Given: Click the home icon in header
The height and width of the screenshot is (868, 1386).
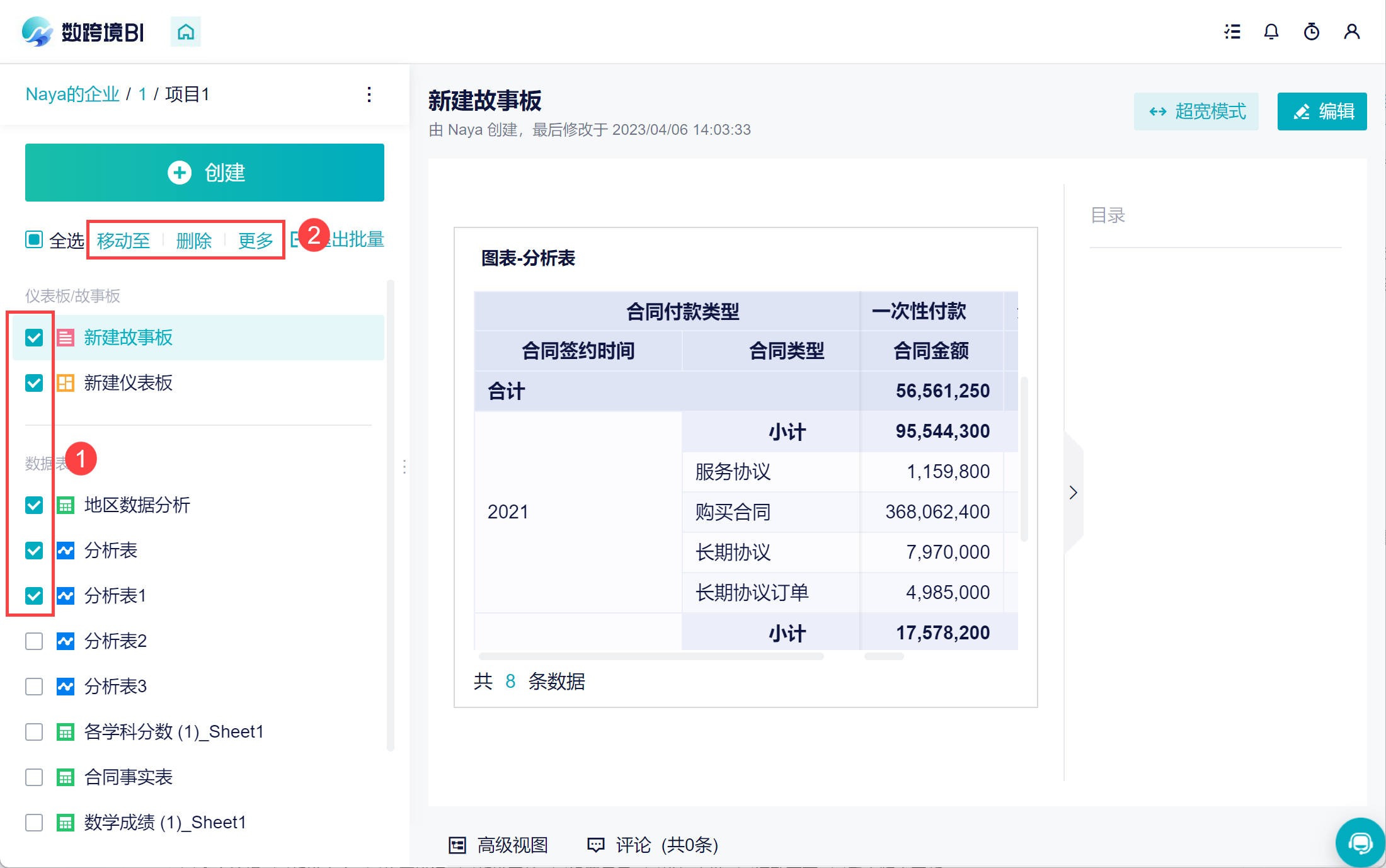Looking at the screenshot, I should coord(186,31).
